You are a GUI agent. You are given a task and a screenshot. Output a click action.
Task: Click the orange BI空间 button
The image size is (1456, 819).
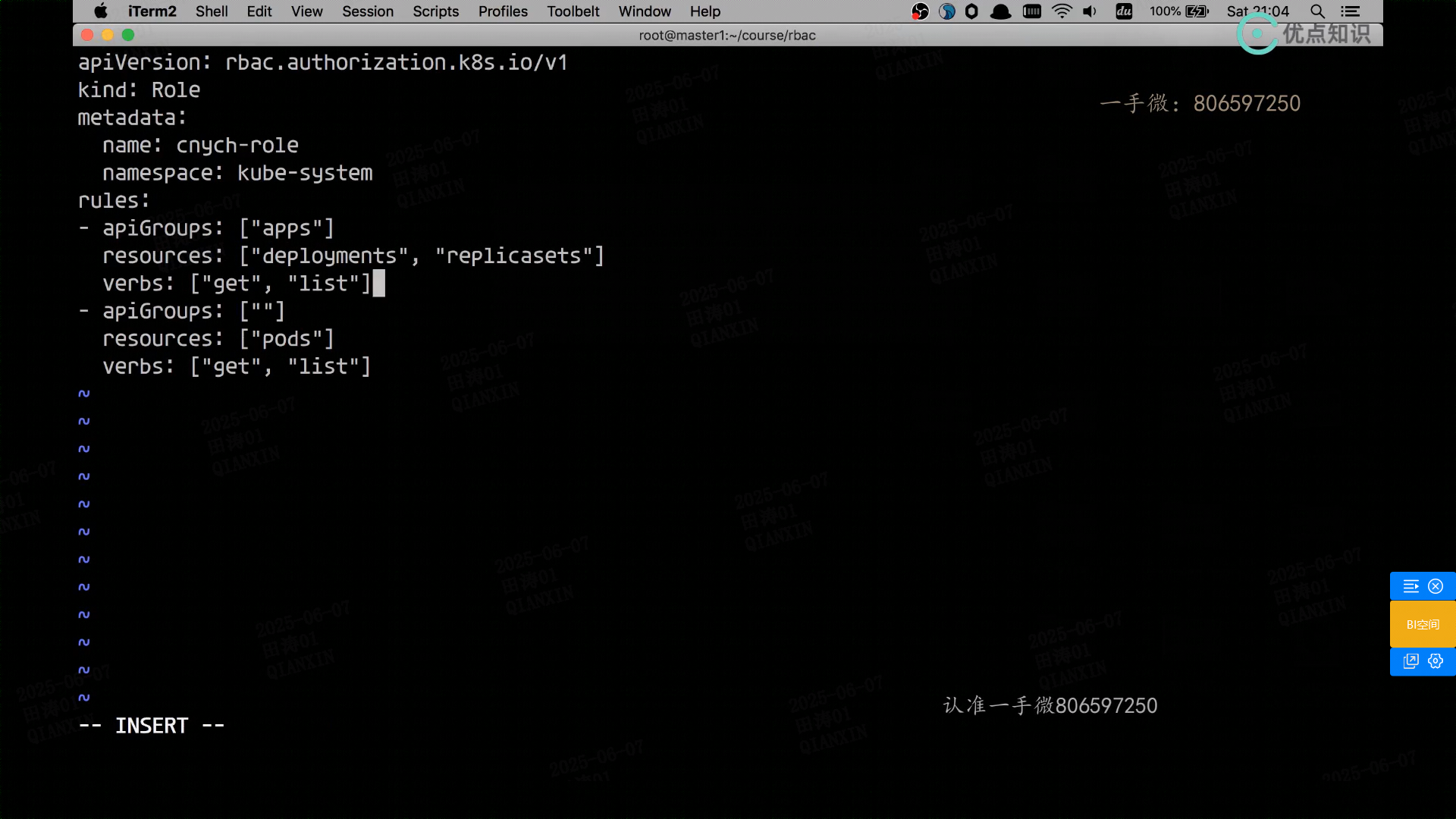(x=1423, y=624)
